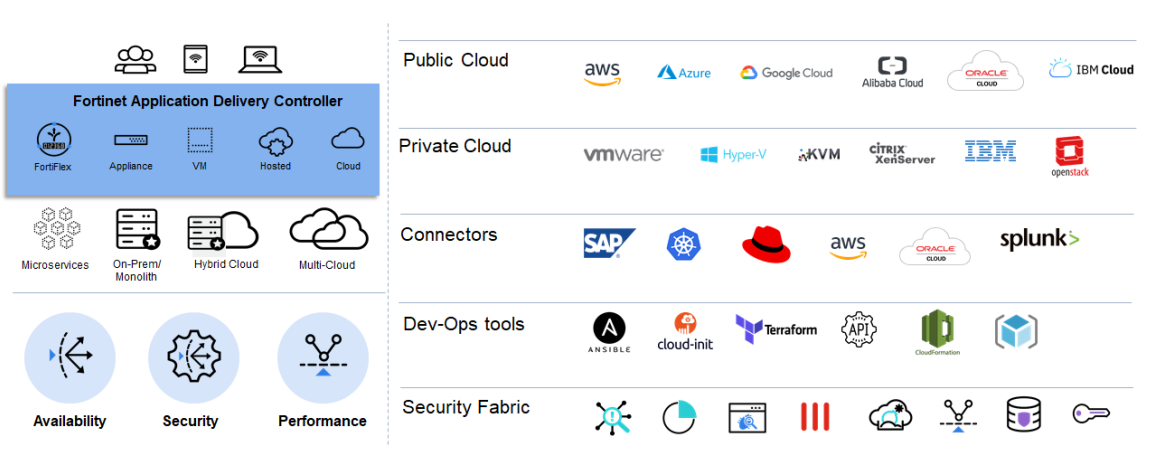Screen dimensions: 1155x474
Task: Click the On-Prem/Monolith server icon
Action: click(138, 229)
